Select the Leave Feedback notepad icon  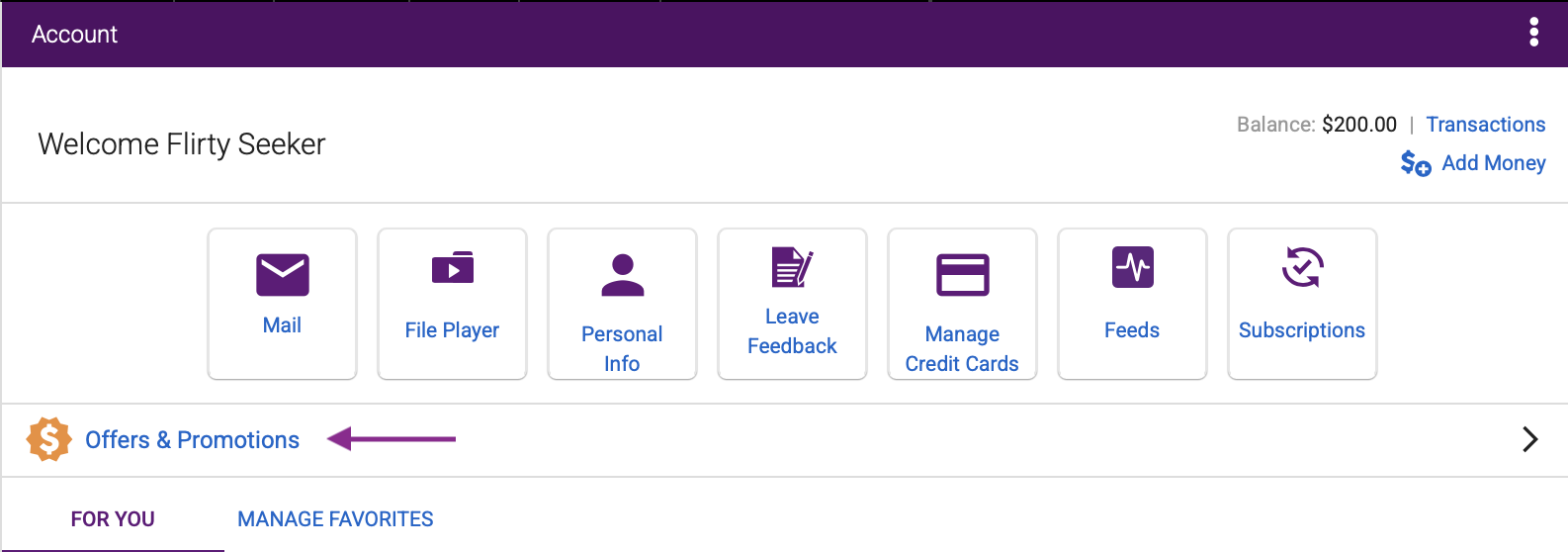(x=792, y=267)
